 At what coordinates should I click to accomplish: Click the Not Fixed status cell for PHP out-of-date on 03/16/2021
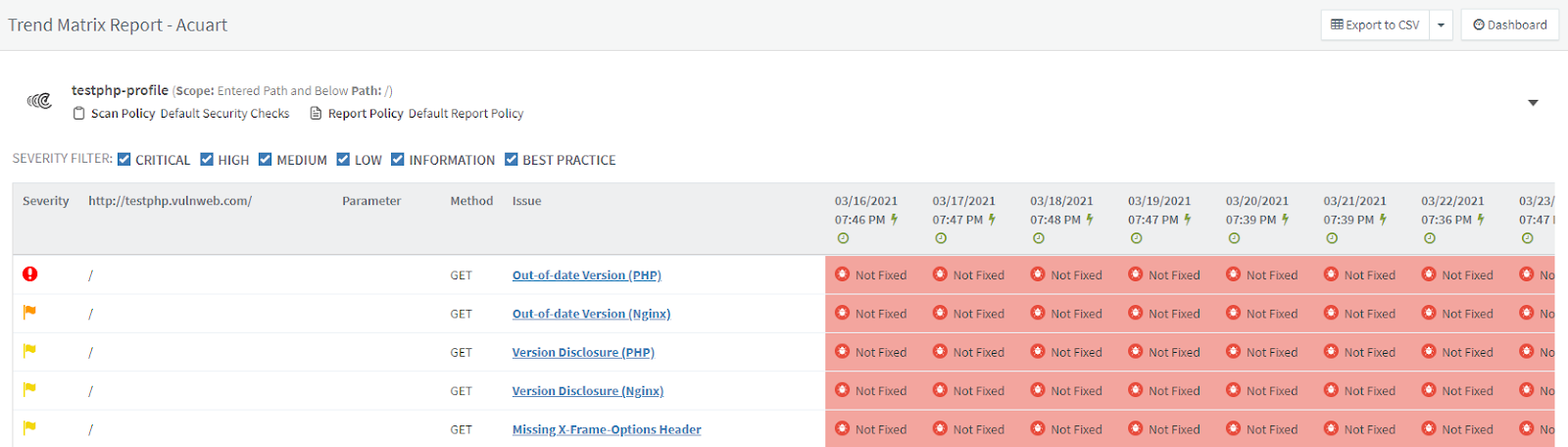pyautogui.click(x=871, y=275)
